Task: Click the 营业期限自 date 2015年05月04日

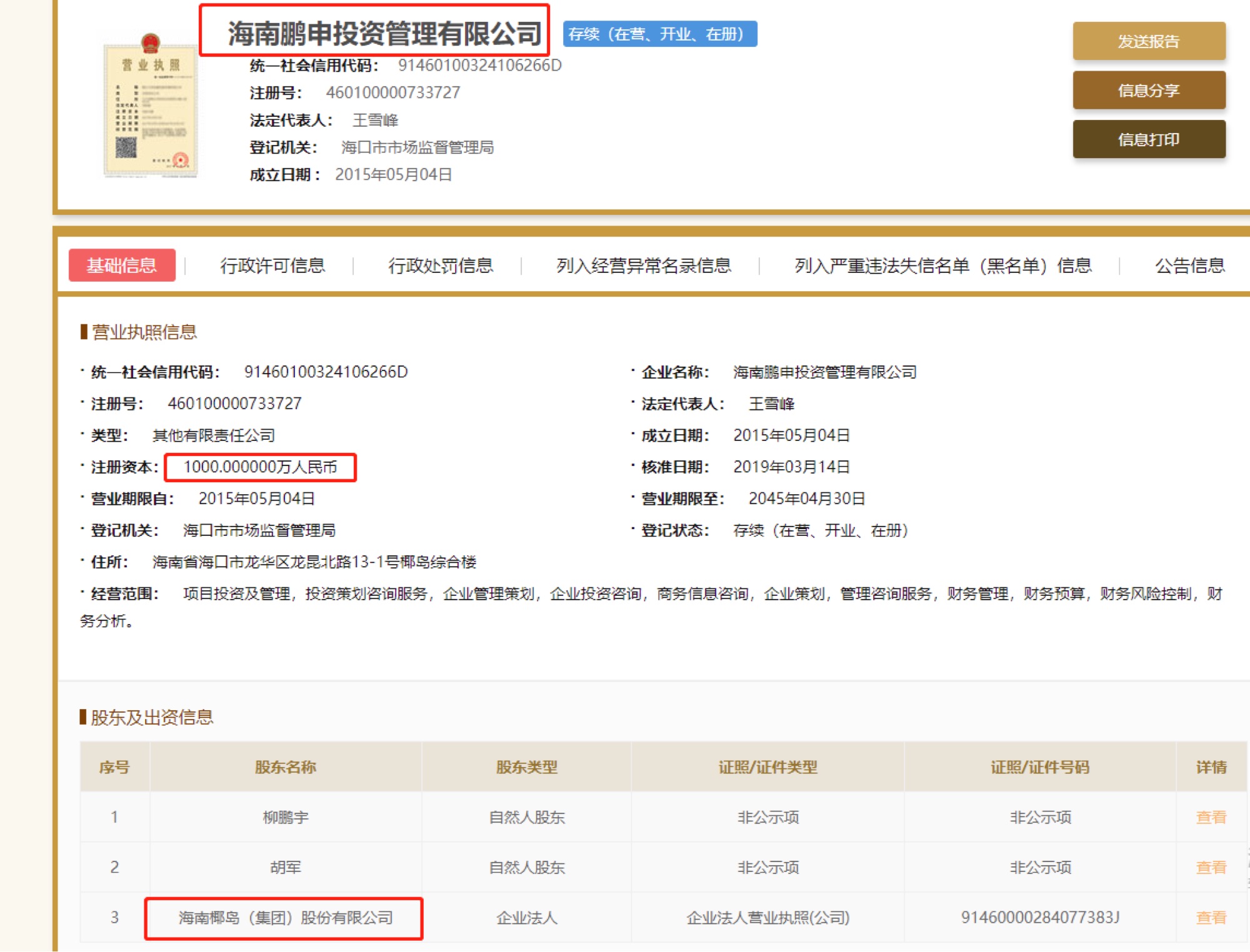Action: point(257,498)
